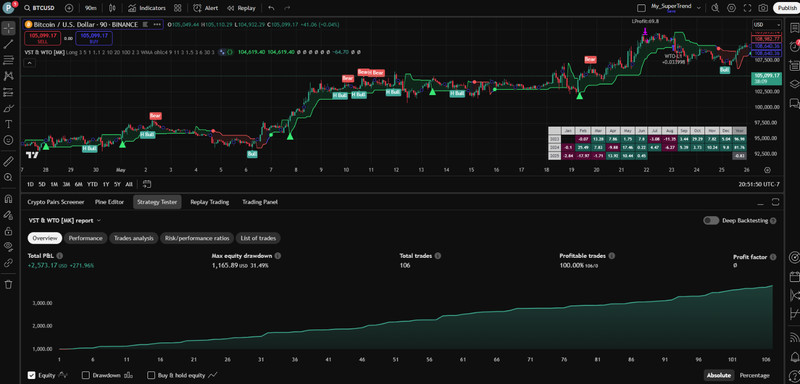Open the USD currency dropdown
Image resolution: width=800 pixels, height=384 pixels.
767,24
